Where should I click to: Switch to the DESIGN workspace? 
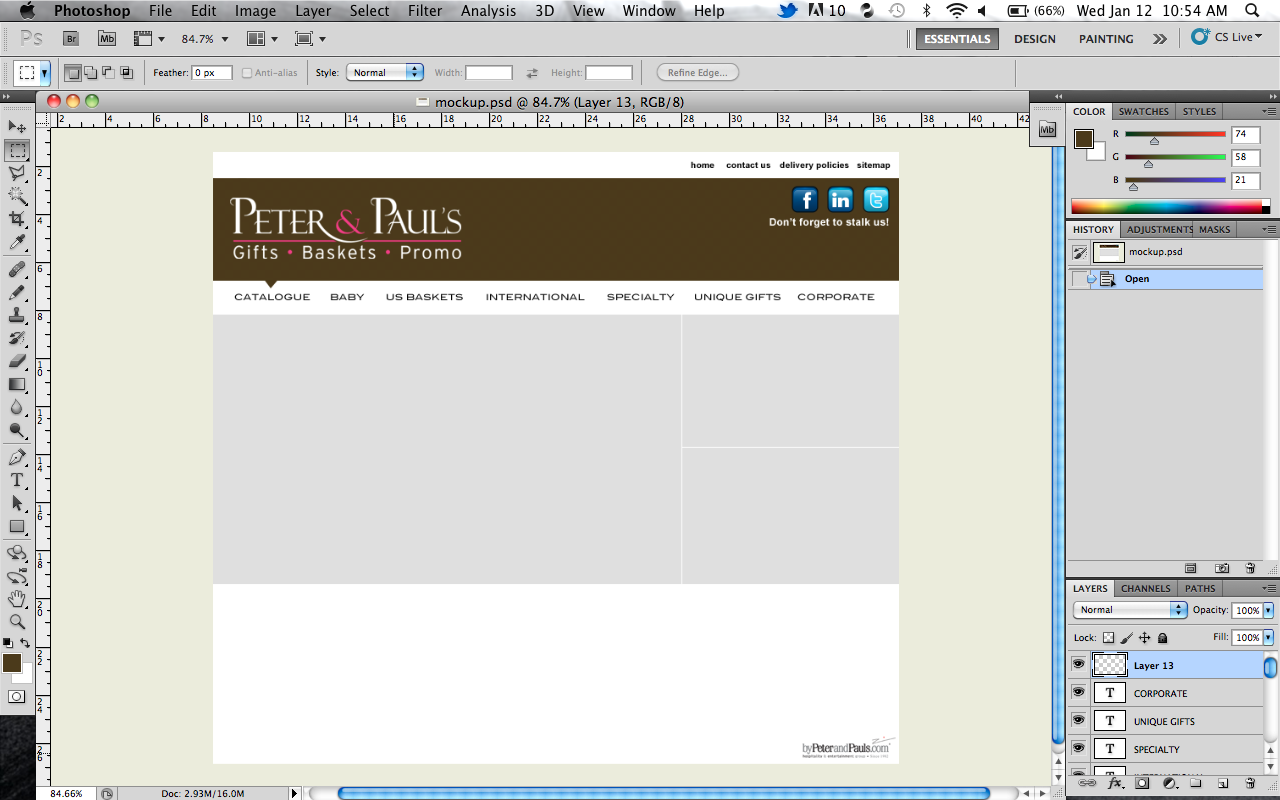[x=1034, y=39]
